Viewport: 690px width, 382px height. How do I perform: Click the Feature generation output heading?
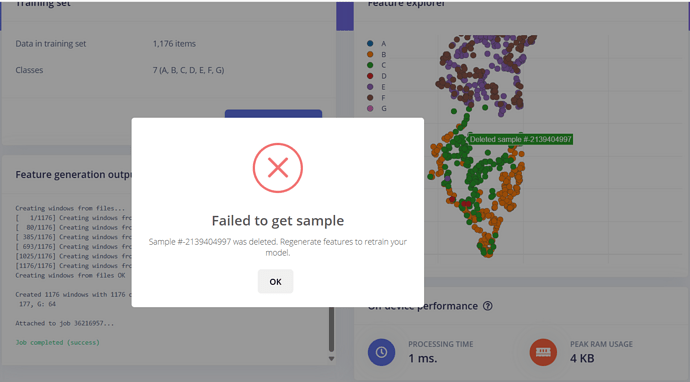pos(73,175)
